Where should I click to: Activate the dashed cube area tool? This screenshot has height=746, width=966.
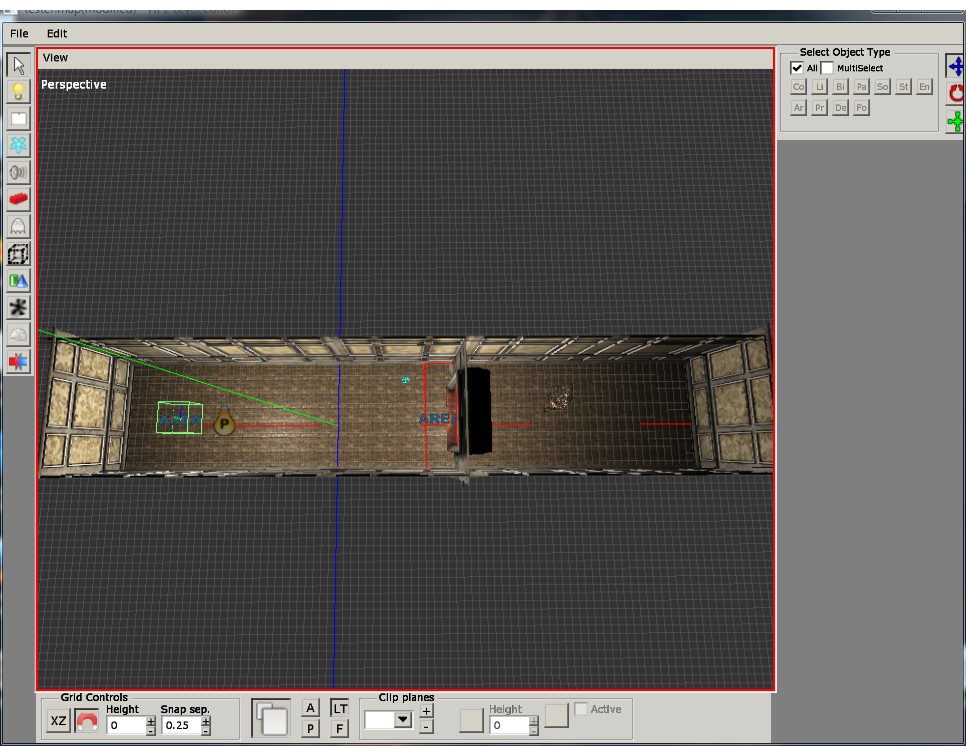tap(18, 254)
